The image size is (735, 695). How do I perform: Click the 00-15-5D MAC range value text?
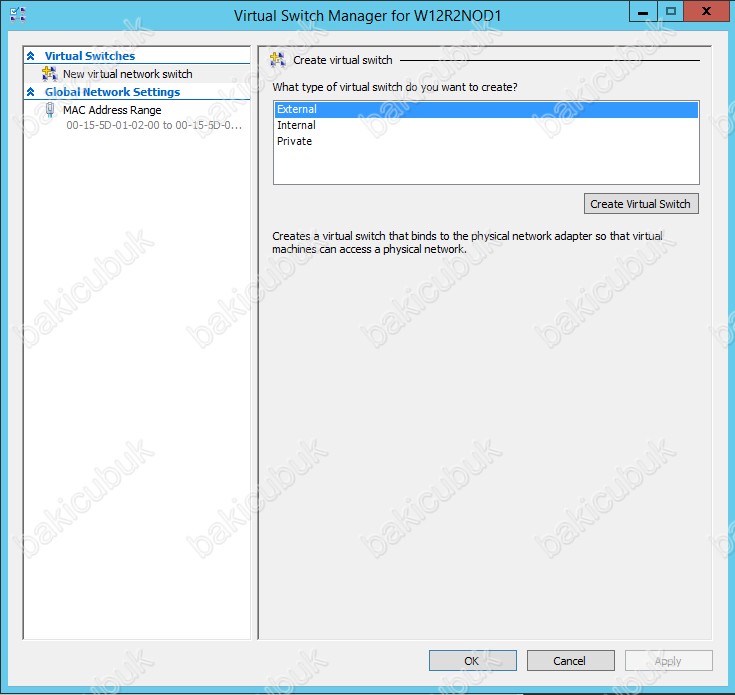click(x=153, y=126)
